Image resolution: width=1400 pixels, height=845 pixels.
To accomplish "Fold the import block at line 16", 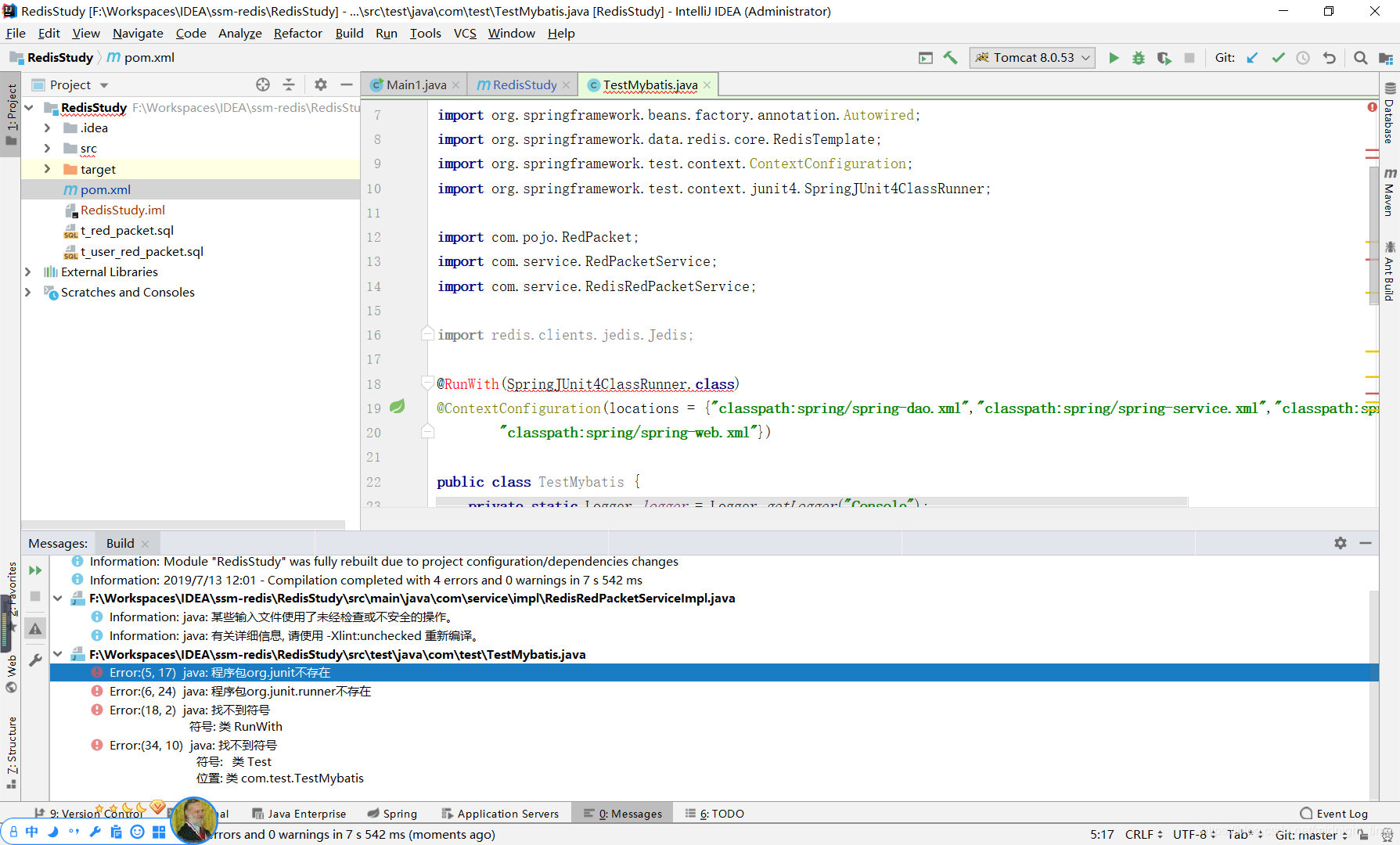I will pos(427,334).
